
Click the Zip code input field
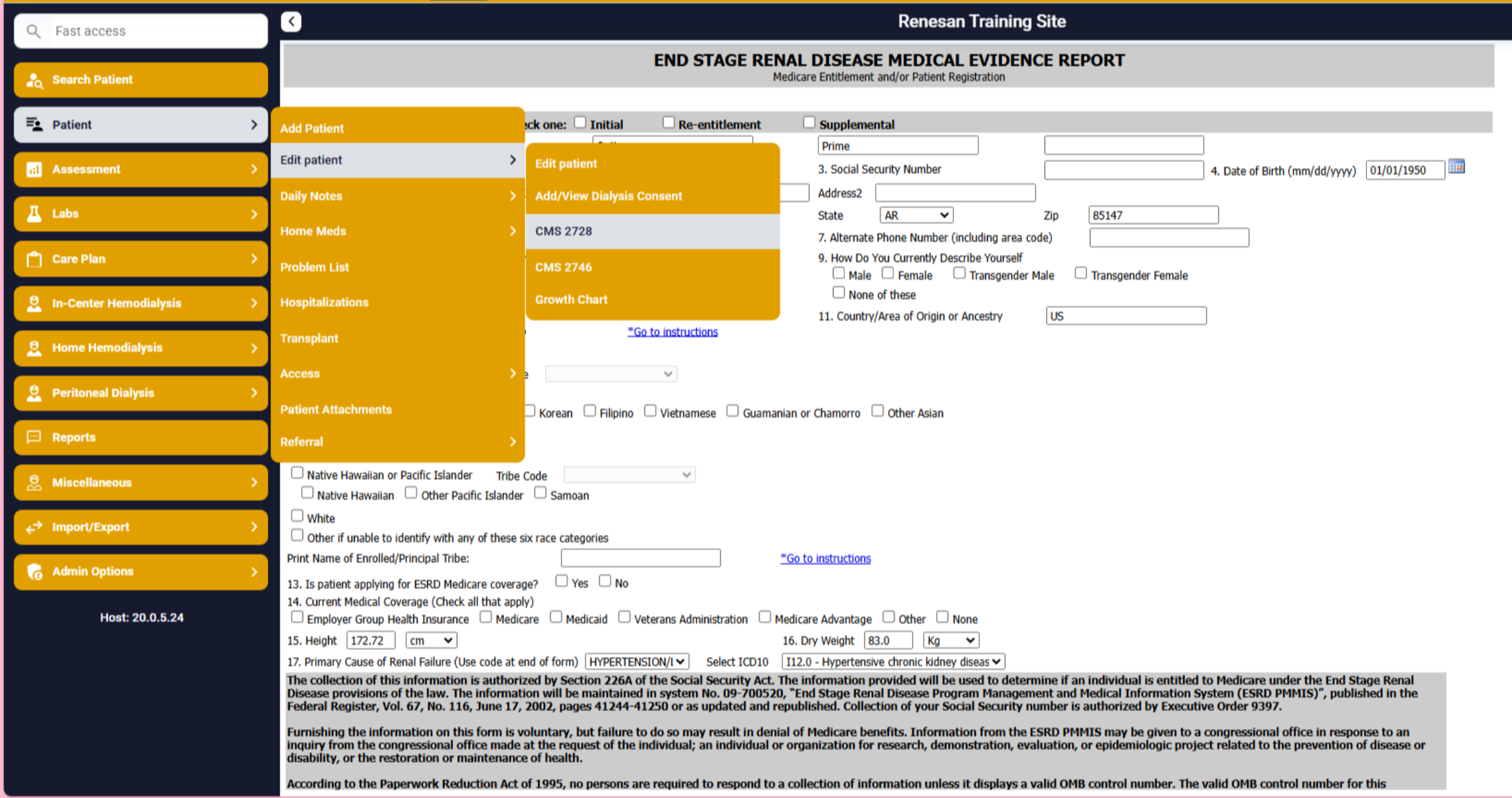click(1154, 215)
